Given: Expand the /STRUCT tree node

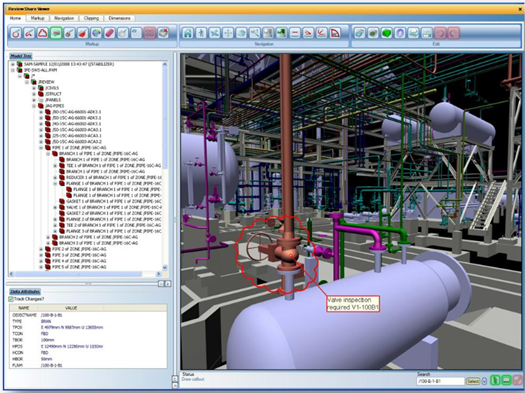Looking at the screenshot, I should coord(34,94).
